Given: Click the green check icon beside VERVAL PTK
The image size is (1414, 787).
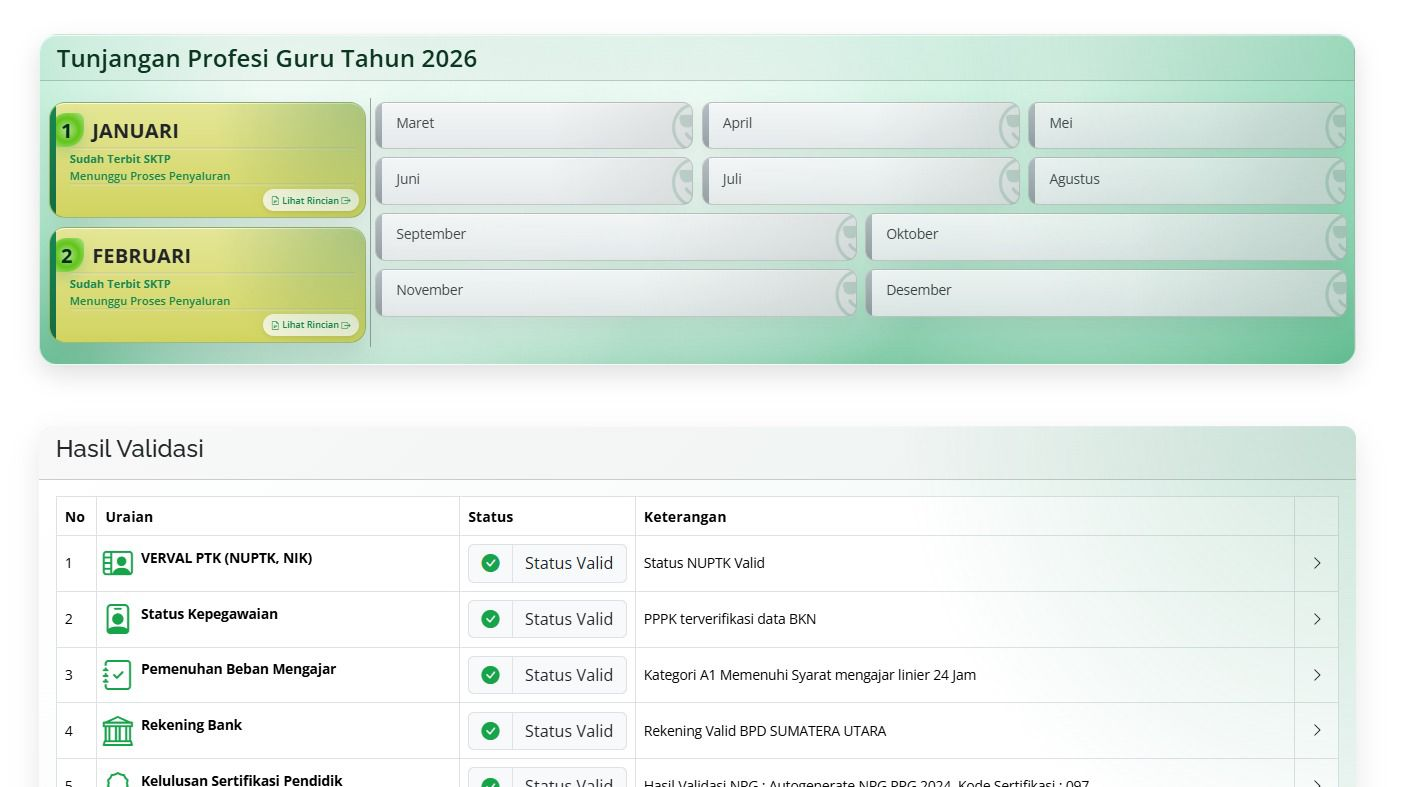Looking at the screenshot, I should [490, 563].
